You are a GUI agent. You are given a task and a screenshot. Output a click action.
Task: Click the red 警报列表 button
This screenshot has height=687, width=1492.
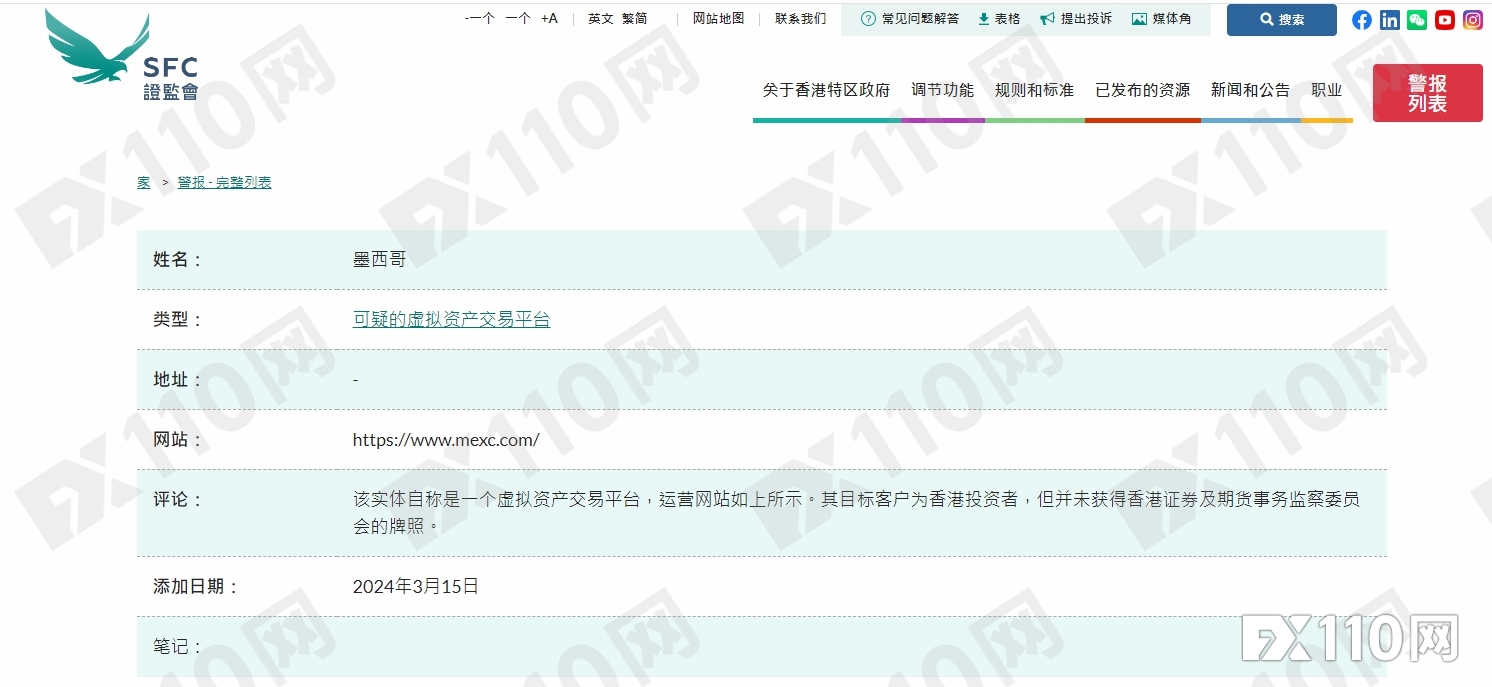[x=1427, y=93]
